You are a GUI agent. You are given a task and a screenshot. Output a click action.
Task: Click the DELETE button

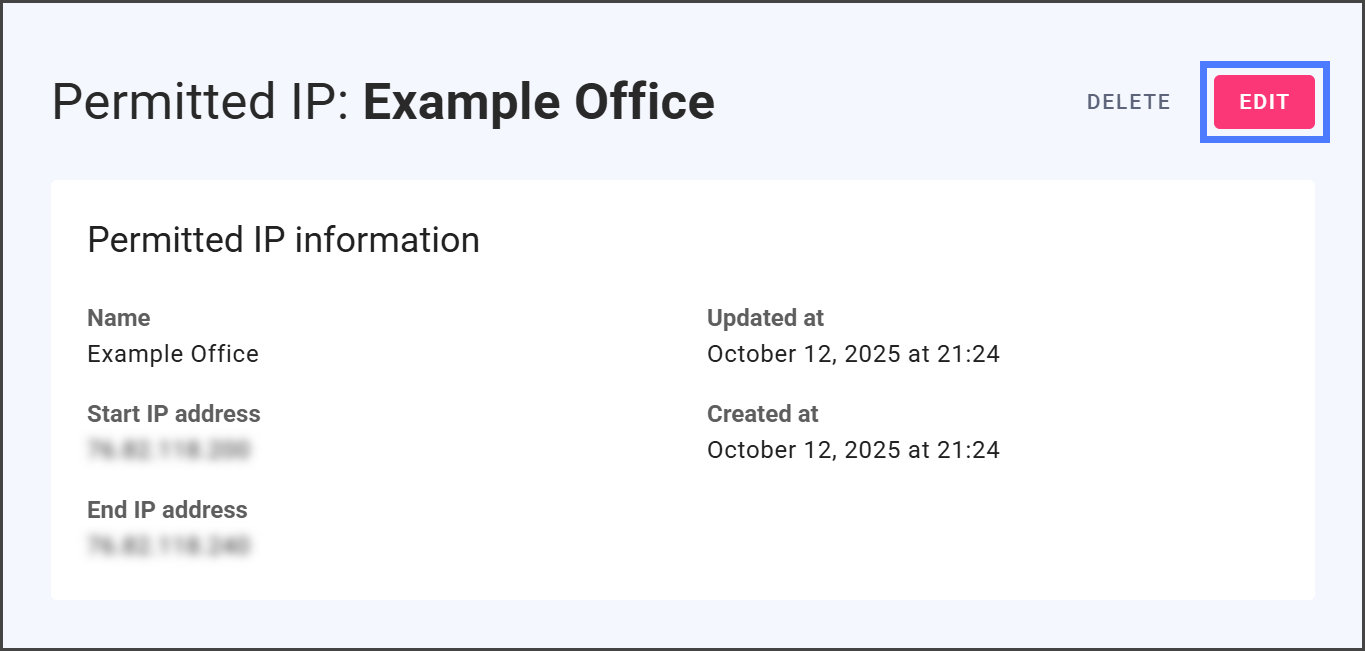(x=1128, y=102)
